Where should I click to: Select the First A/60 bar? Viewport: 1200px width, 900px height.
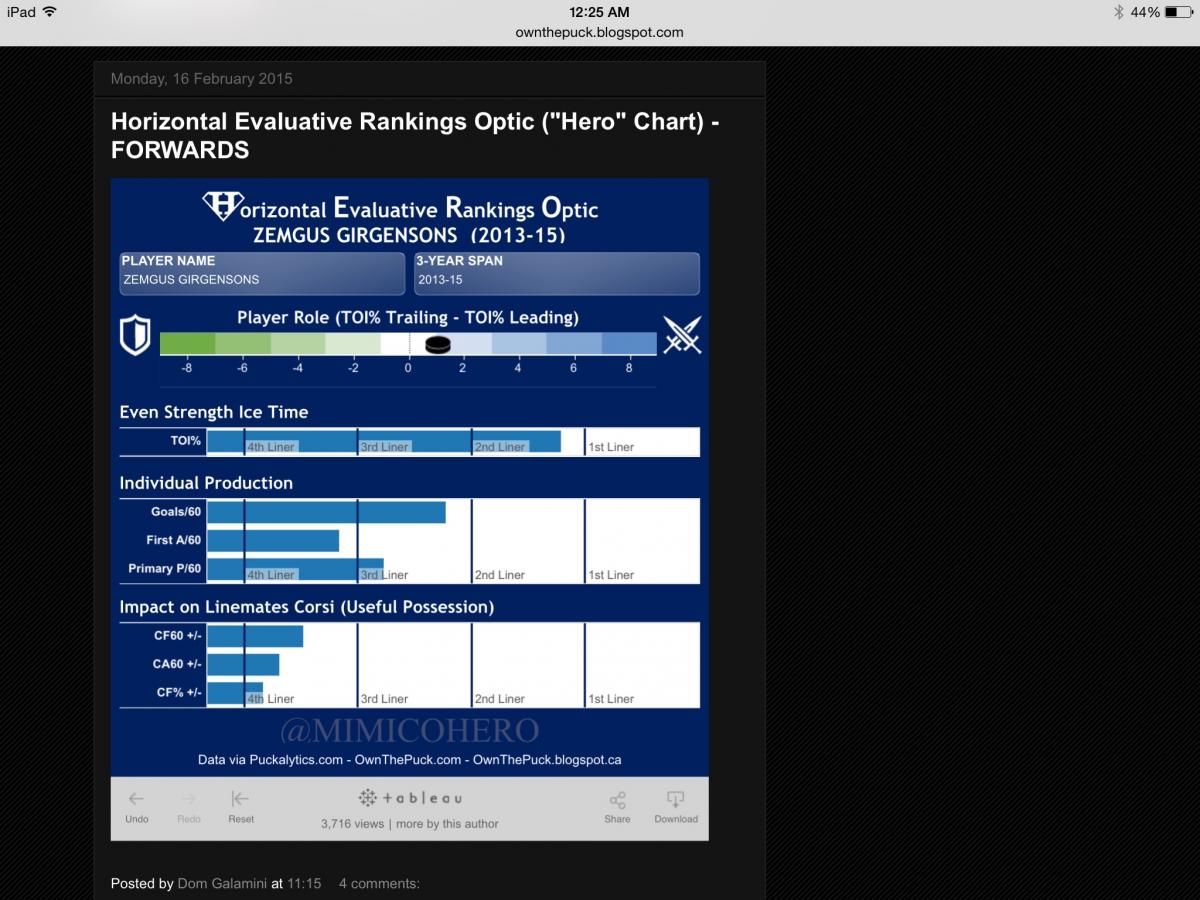(x=273, y=541)
